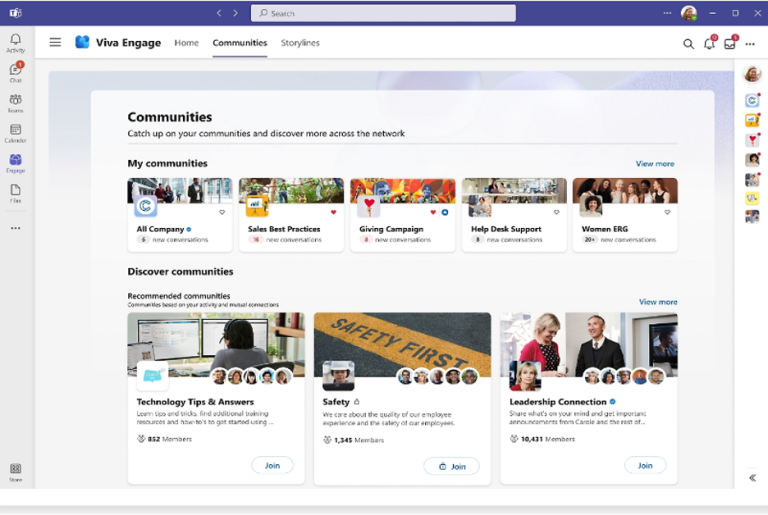Image resolution: width=768 pixels, height=515 pixels.
Task: Open Viva Engage notifications bell
Action: pos(709,43)
